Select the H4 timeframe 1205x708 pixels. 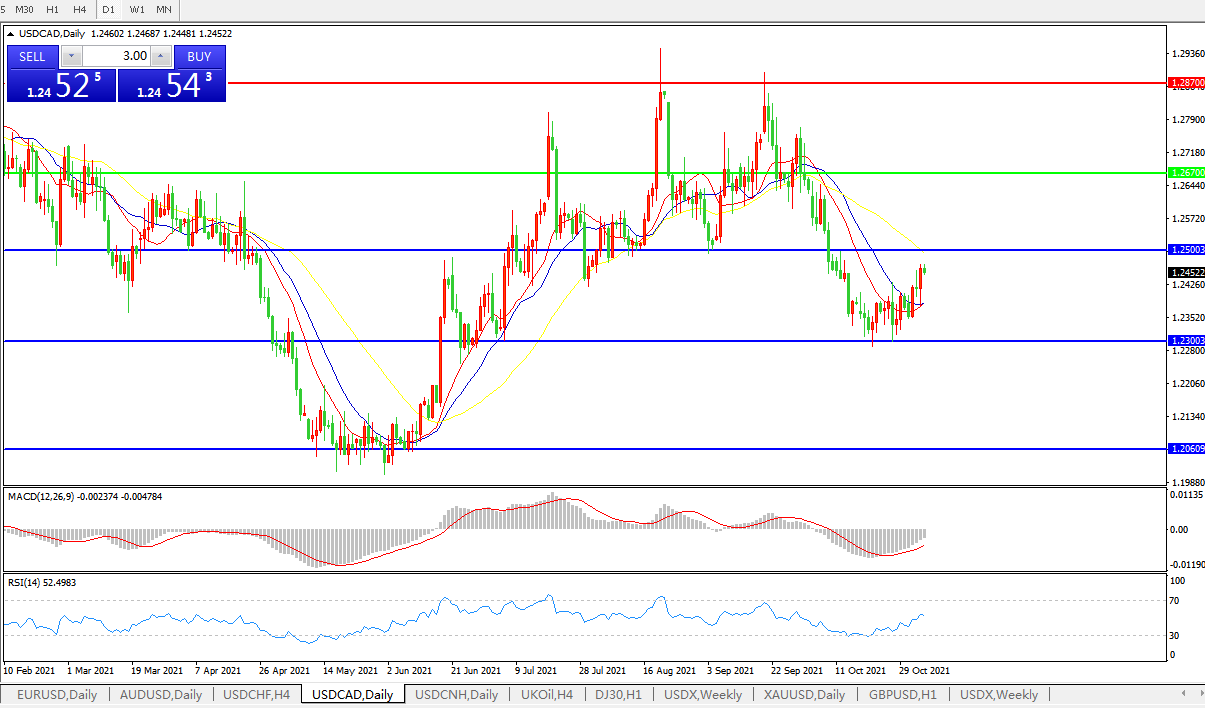pyautogui.click(x=79, y=9)
